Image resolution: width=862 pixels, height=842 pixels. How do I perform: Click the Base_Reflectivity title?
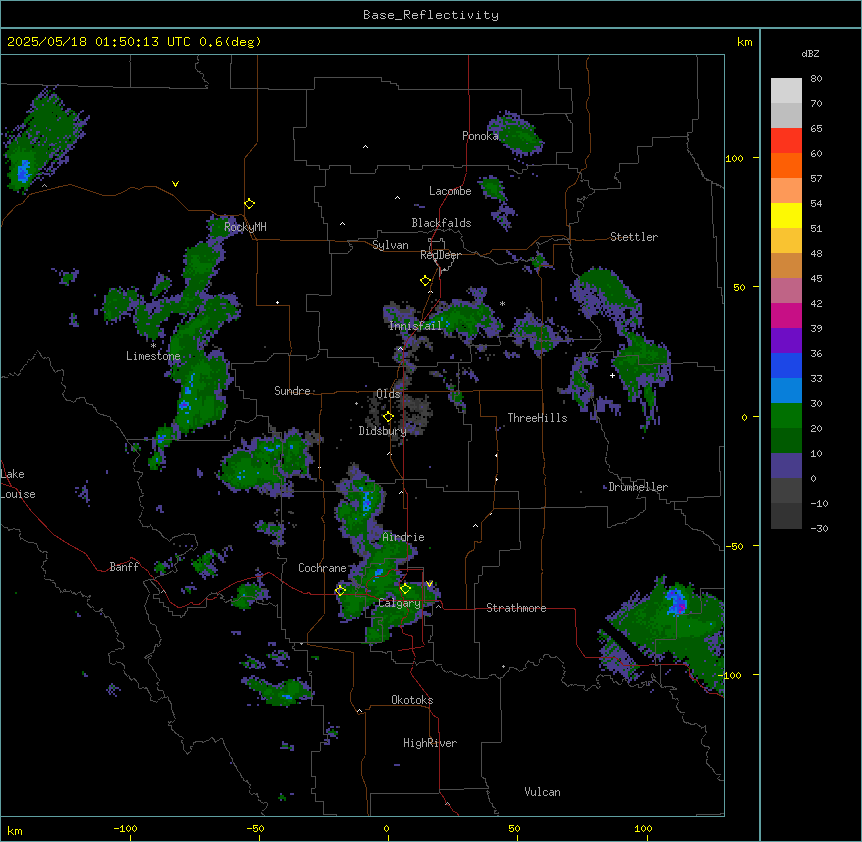click(x=431, y=15)
